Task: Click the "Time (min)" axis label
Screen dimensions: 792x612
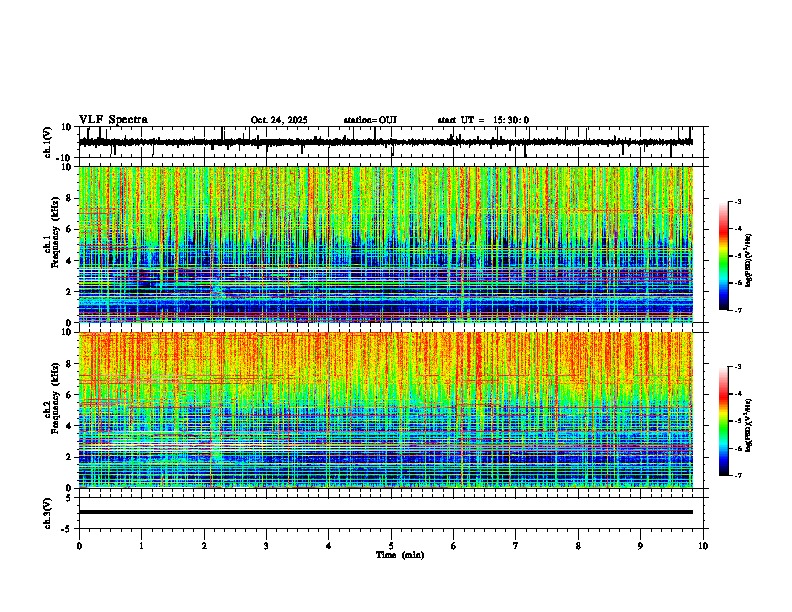Action: click(400, 555)
